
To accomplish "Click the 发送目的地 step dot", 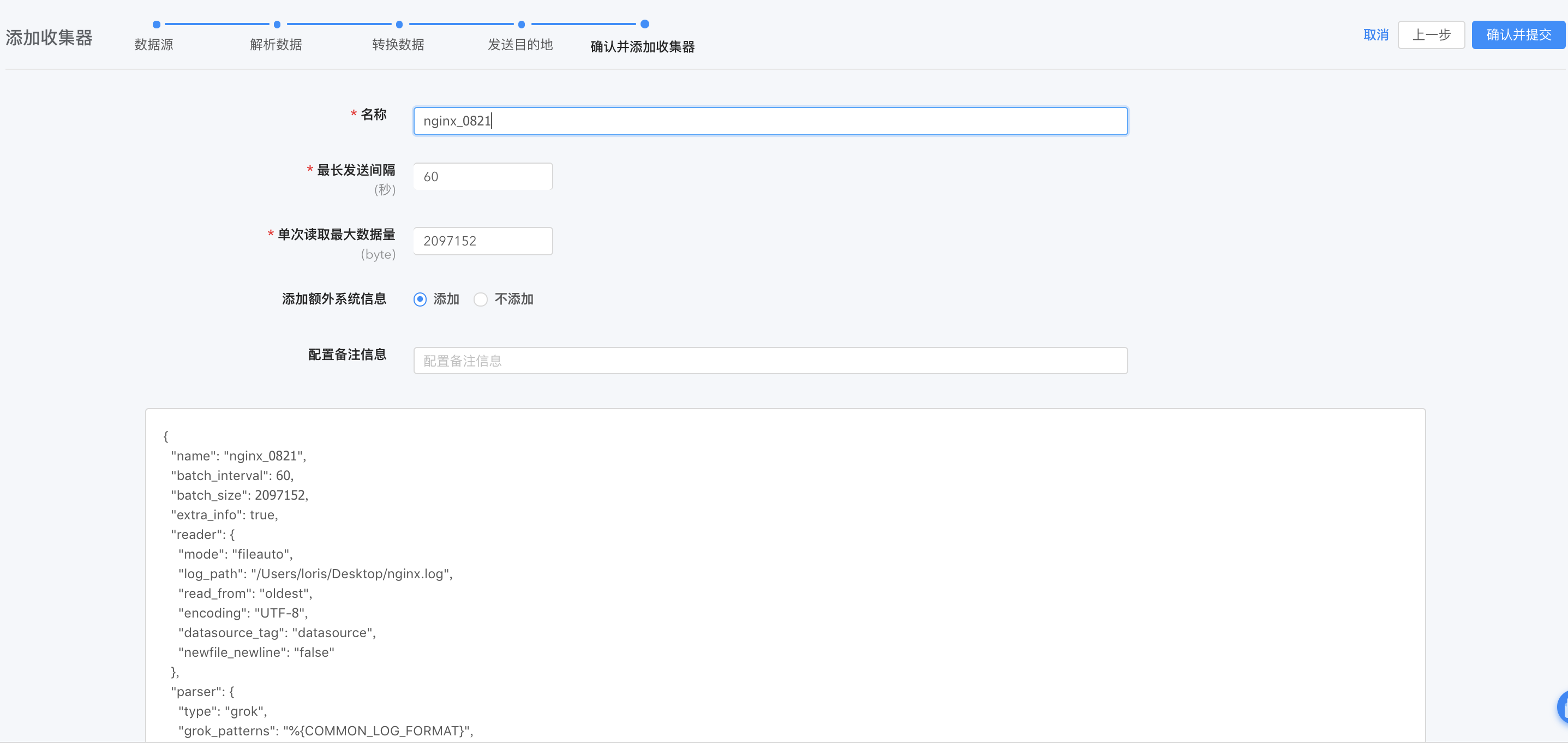I will point(522,25).
